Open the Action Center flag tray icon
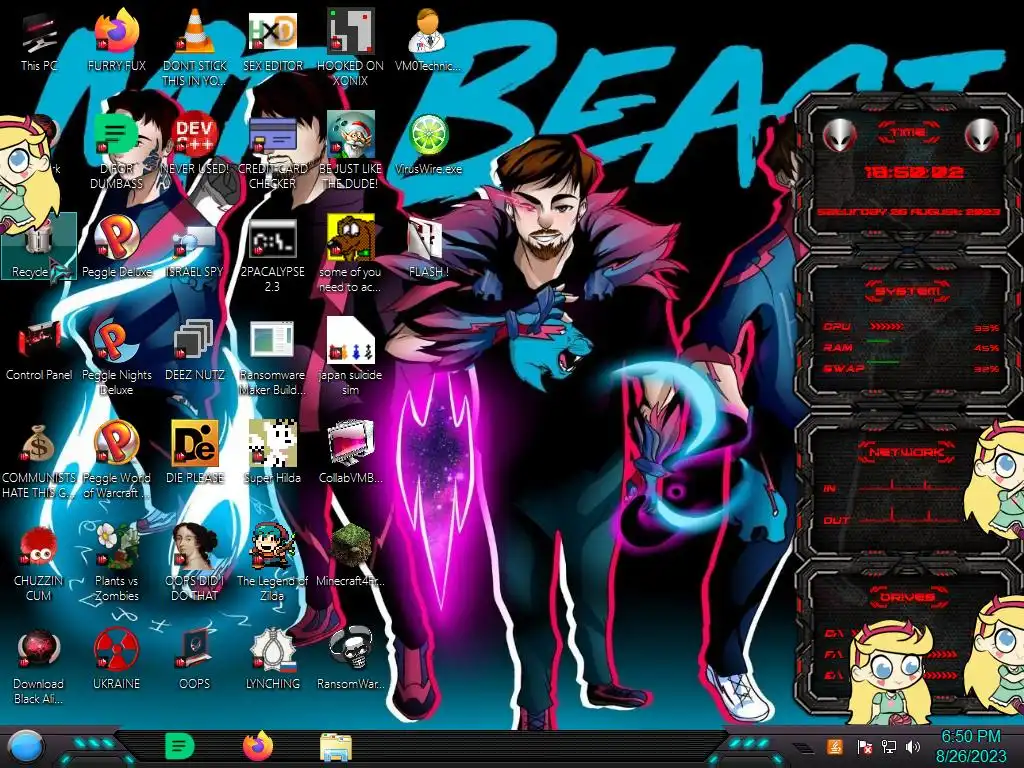Image resolution: width=1024 pixels, height=768 pixels. [x=865, y=746]
